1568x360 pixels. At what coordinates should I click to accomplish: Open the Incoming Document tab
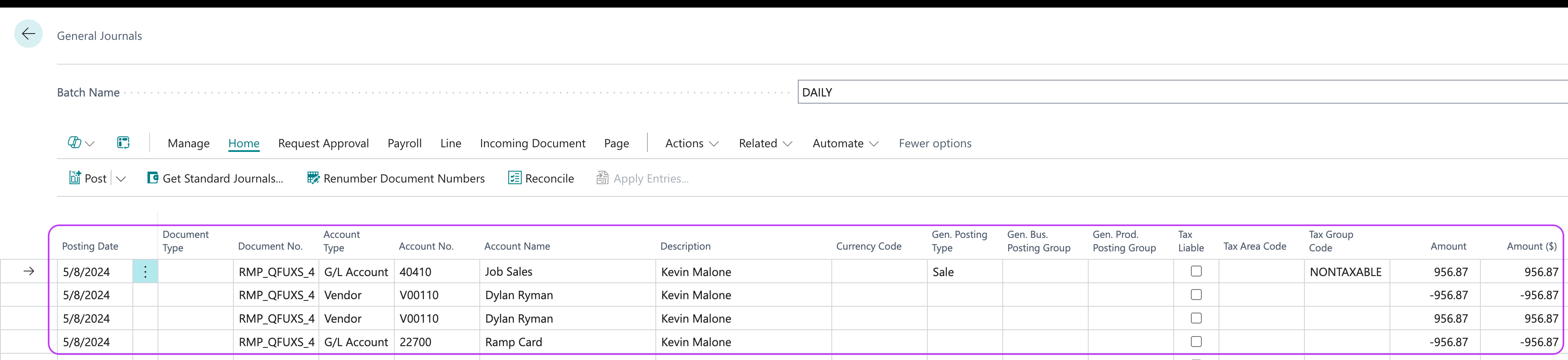(532, 143)
